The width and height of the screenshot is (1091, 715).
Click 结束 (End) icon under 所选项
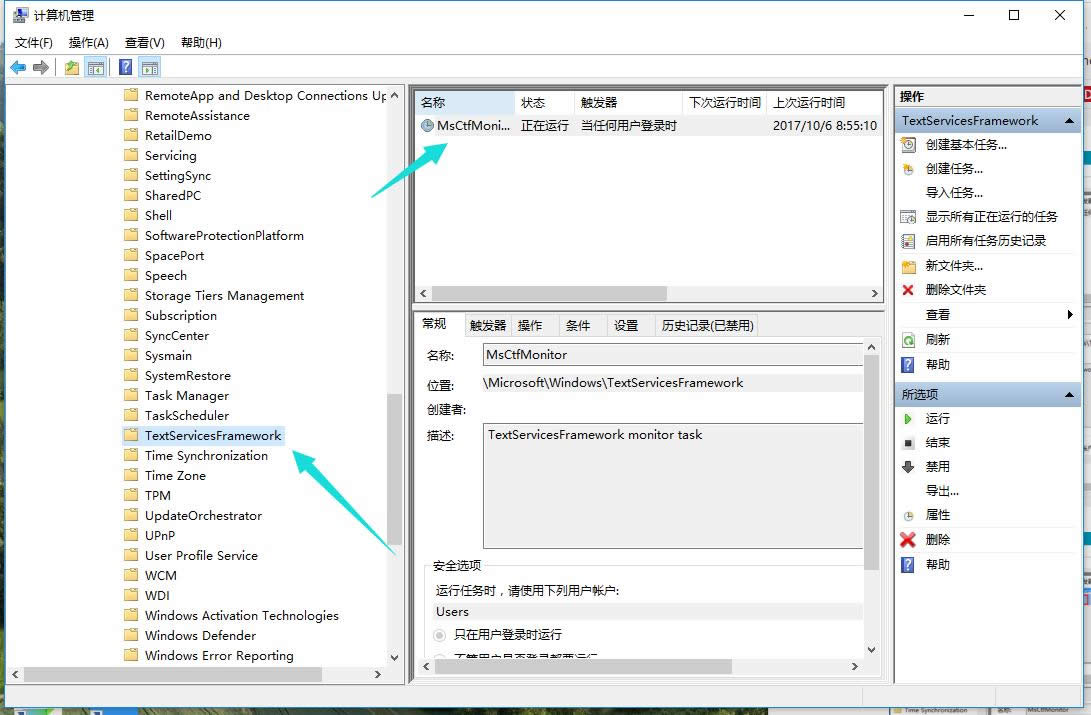tap(907, 442)
